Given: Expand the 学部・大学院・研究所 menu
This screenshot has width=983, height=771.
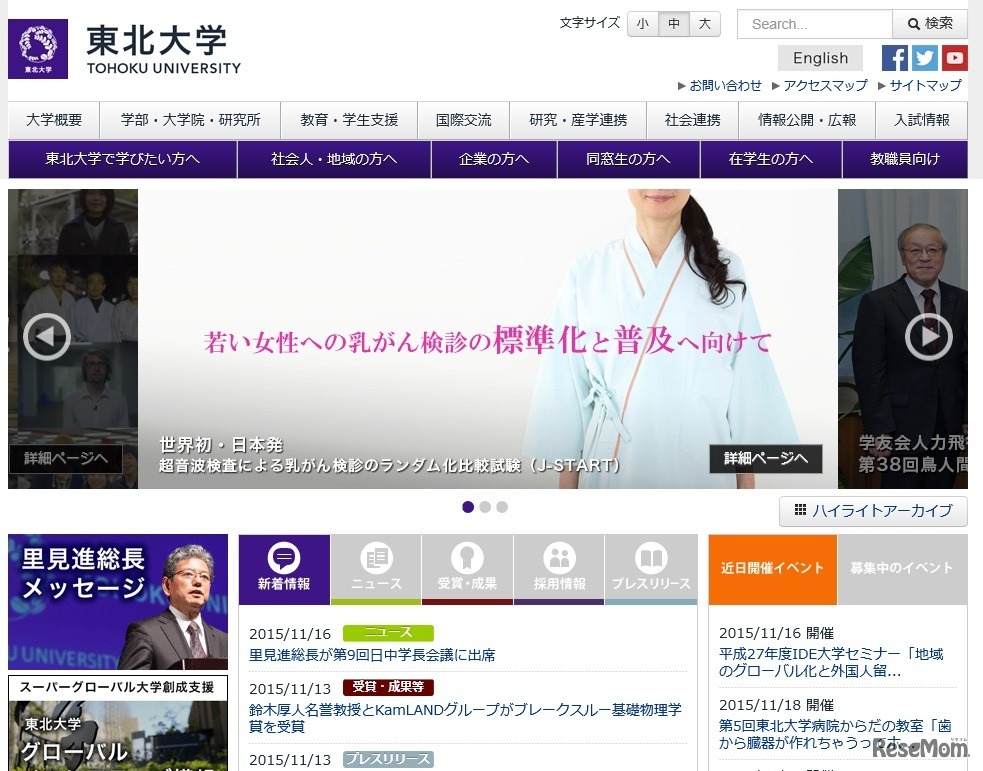Looking at the screenshot, I should [190, 120].
